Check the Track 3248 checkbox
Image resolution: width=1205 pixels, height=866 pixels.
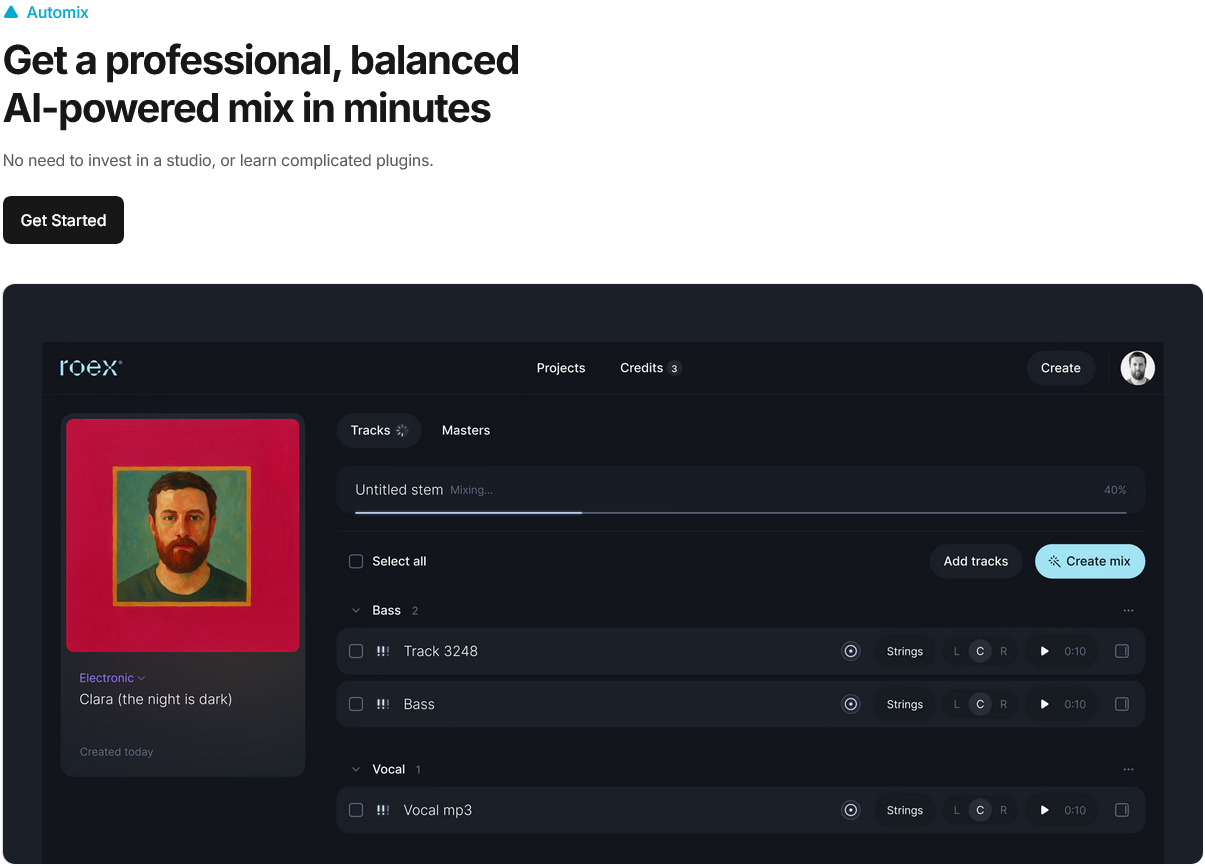356,651
